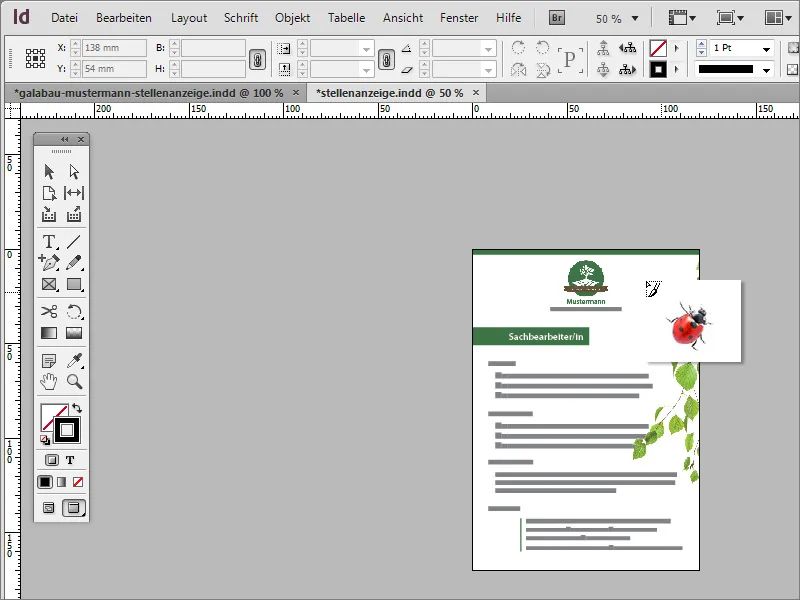Open the Ansicht menu
The image size is (800, 600).
(x=403, y=18)
